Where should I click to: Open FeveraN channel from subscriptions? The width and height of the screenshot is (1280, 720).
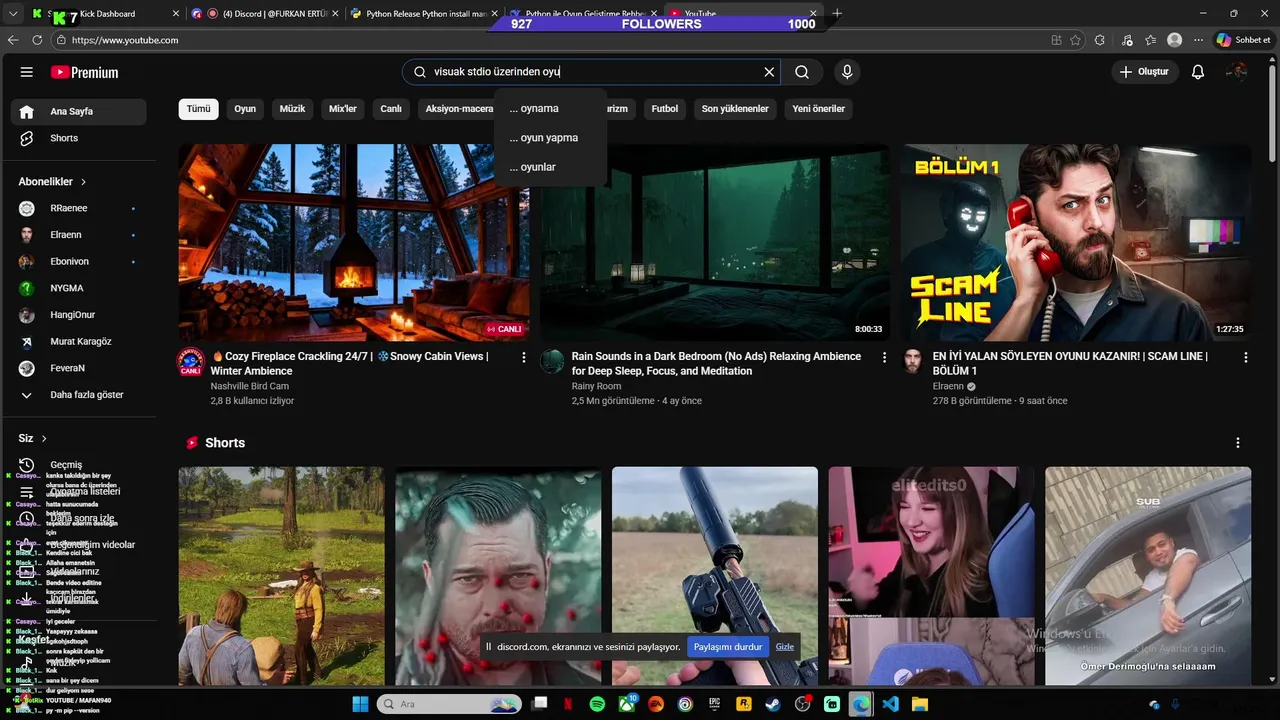[79, 368]
